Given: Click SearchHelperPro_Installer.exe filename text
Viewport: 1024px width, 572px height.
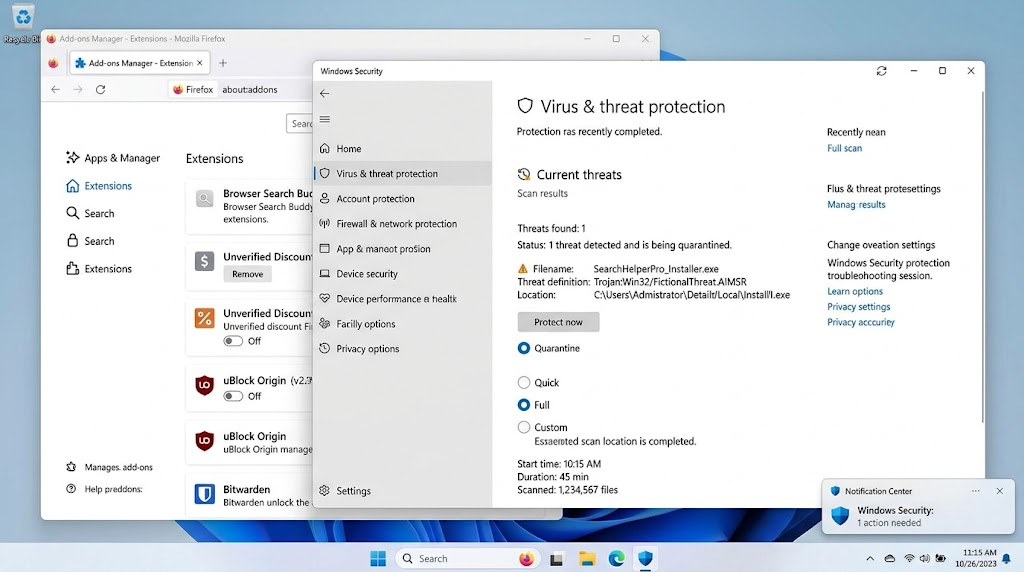Looking at the screenshot, I should (656, 268).
